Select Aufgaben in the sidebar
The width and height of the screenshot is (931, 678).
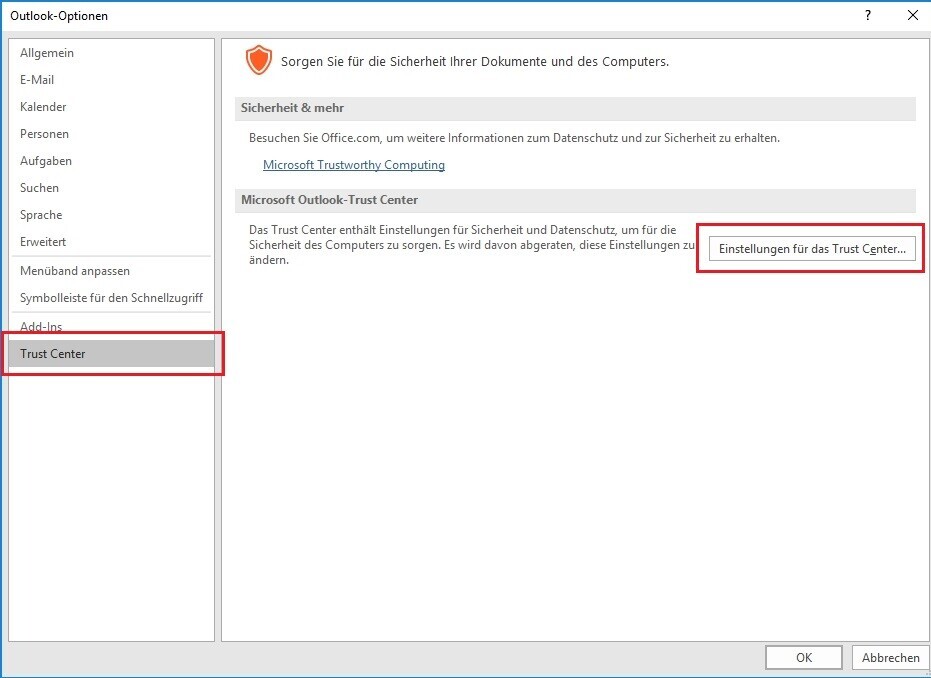click(111, 161)
